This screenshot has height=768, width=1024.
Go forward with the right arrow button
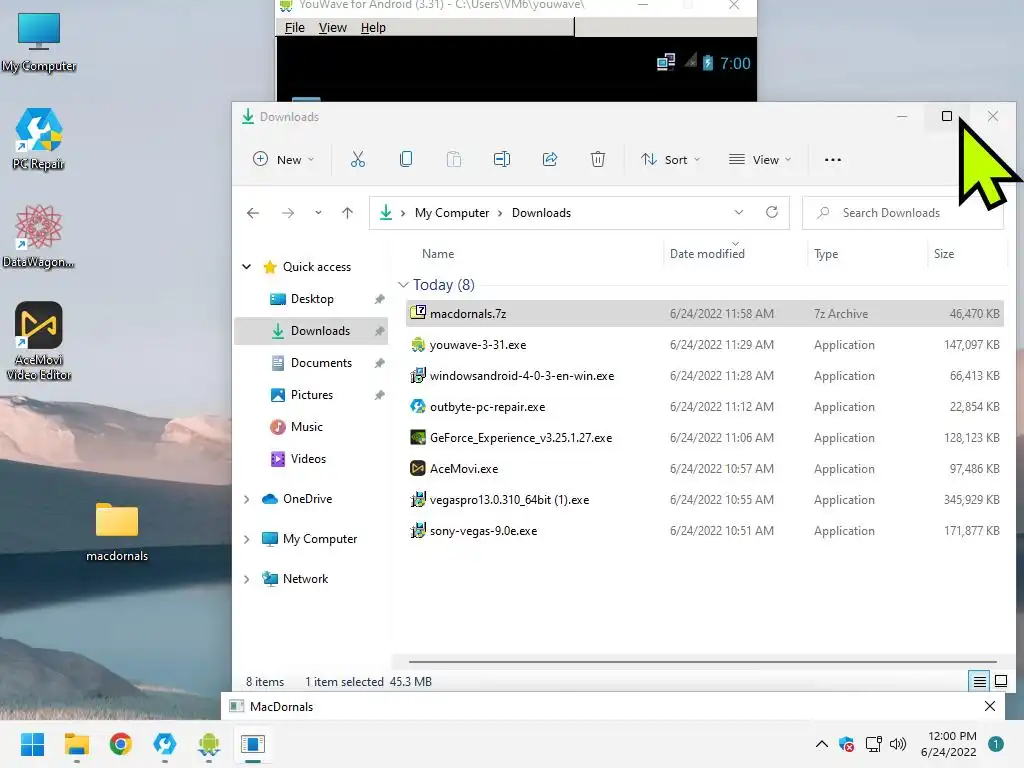click(x=288, y=213)
